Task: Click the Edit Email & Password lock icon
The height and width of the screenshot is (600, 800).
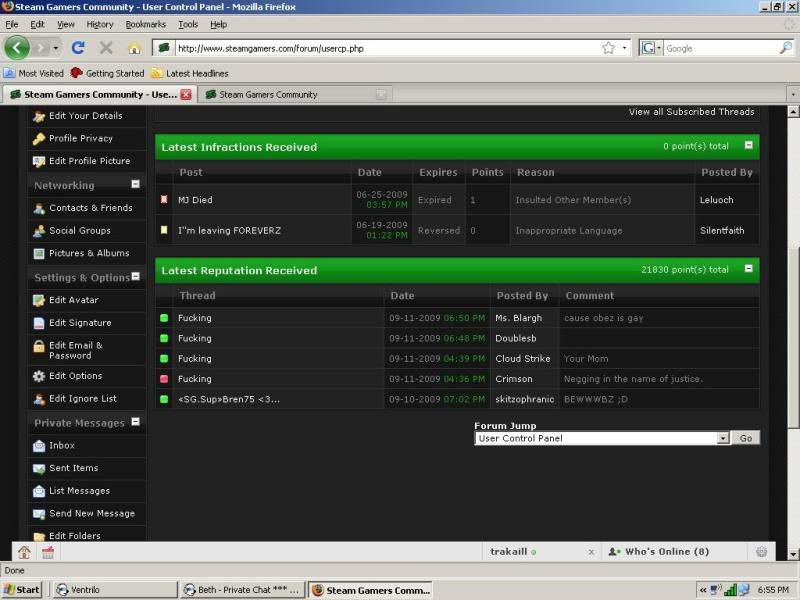Action: [39, 346]
